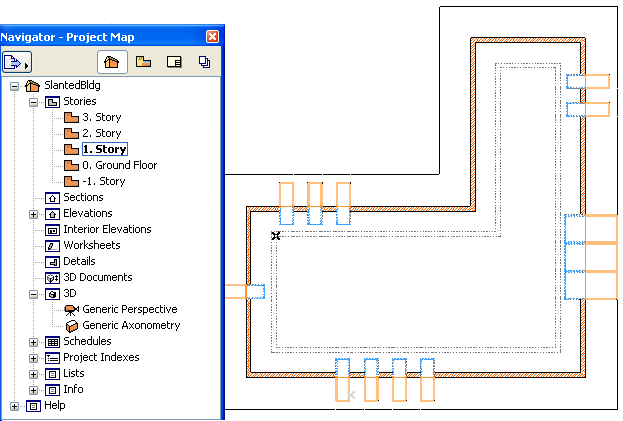Screen dimensions: 623x421
Task: Click the gray X cursor marker near bottom window
Action: pos(351,395)
